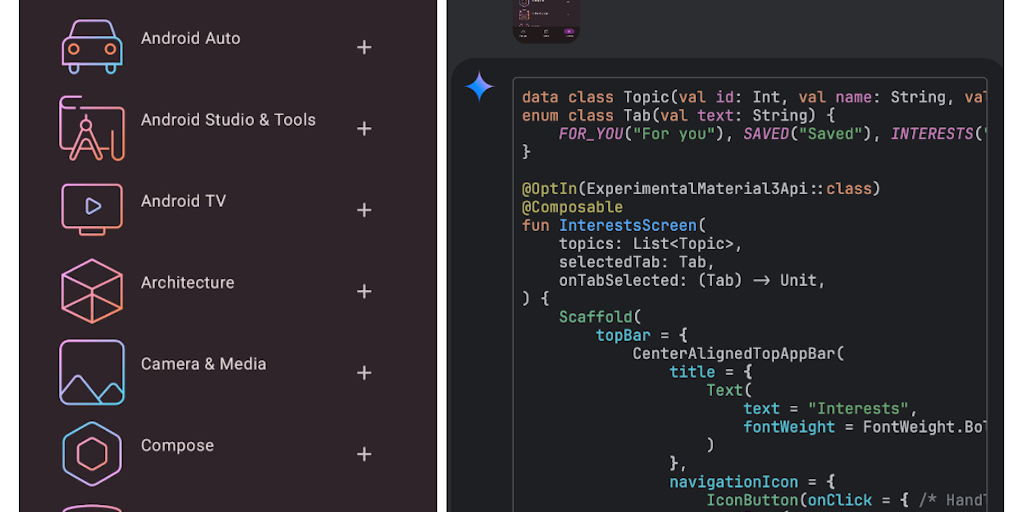The width and height of the screenshot is (1024, 512).
Task: Follow the Architecture topic with its plus
Action: [364, 291]
